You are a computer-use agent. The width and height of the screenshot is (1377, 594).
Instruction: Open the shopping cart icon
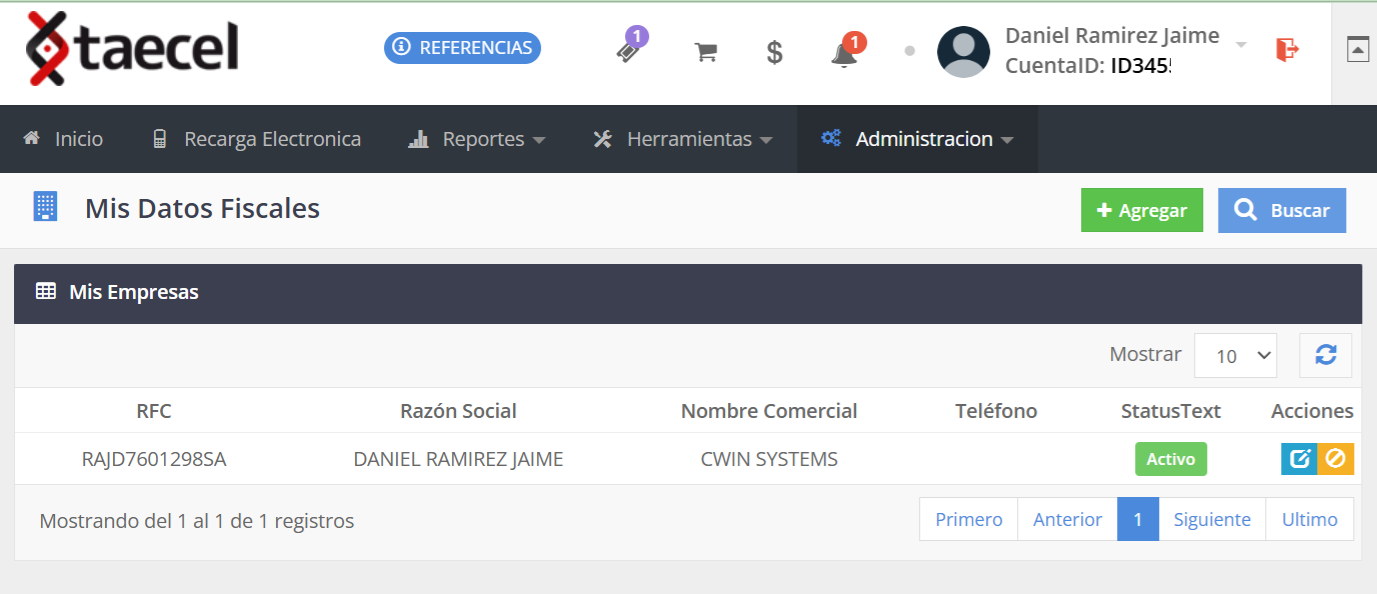706,52
